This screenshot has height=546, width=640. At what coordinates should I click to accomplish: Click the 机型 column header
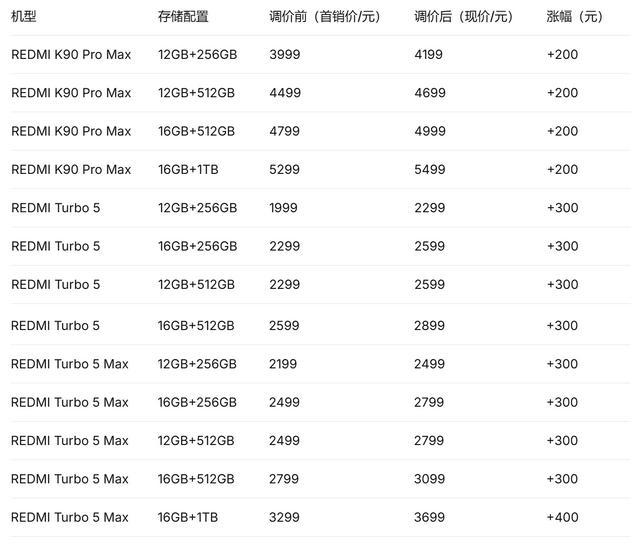24,17
